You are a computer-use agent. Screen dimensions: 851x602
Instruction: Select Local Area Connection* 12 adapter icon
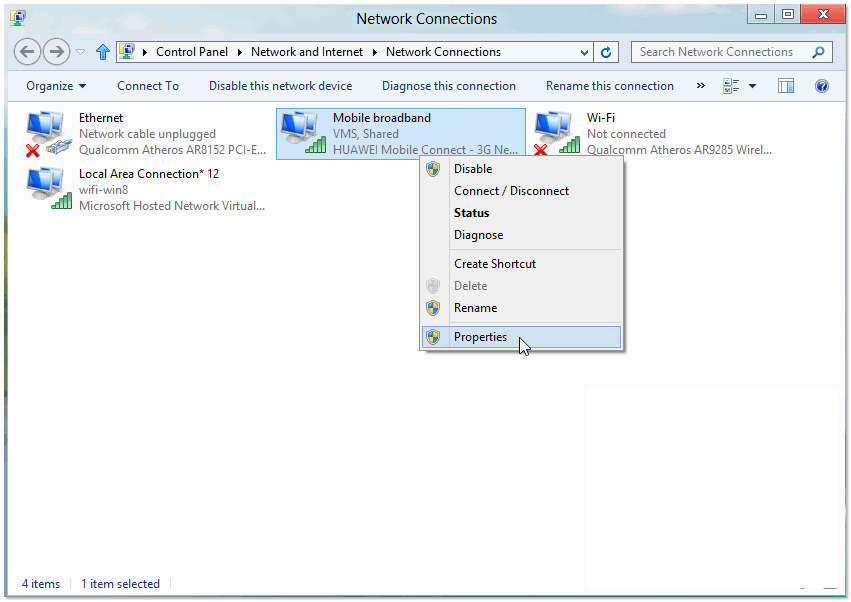[x=48, y=188]
